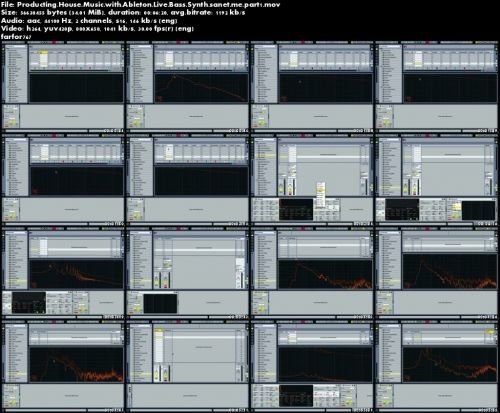Viewport: 500px width, 413px height.
Task: Open the frame showing two overlapping orange spectrum curves
Action: coord(436,366)
